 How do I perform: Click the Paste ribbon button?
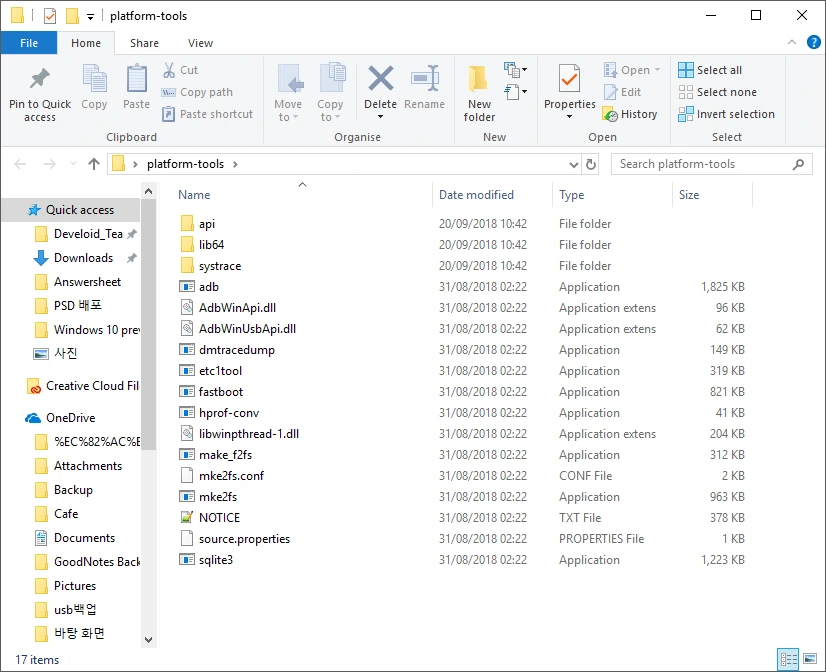136,87
